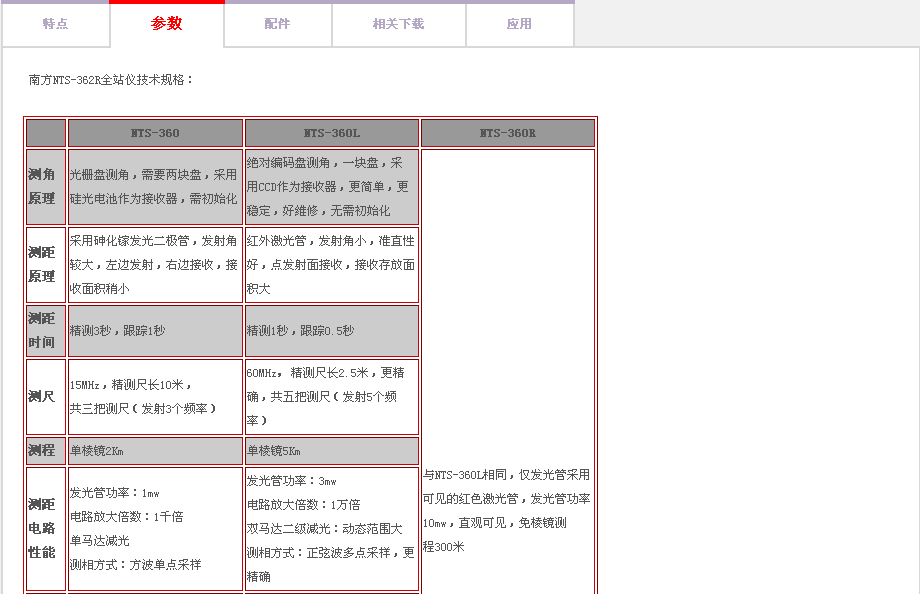Go to the 相关下载 tab
920x594 pixels.
pos(398,24)
